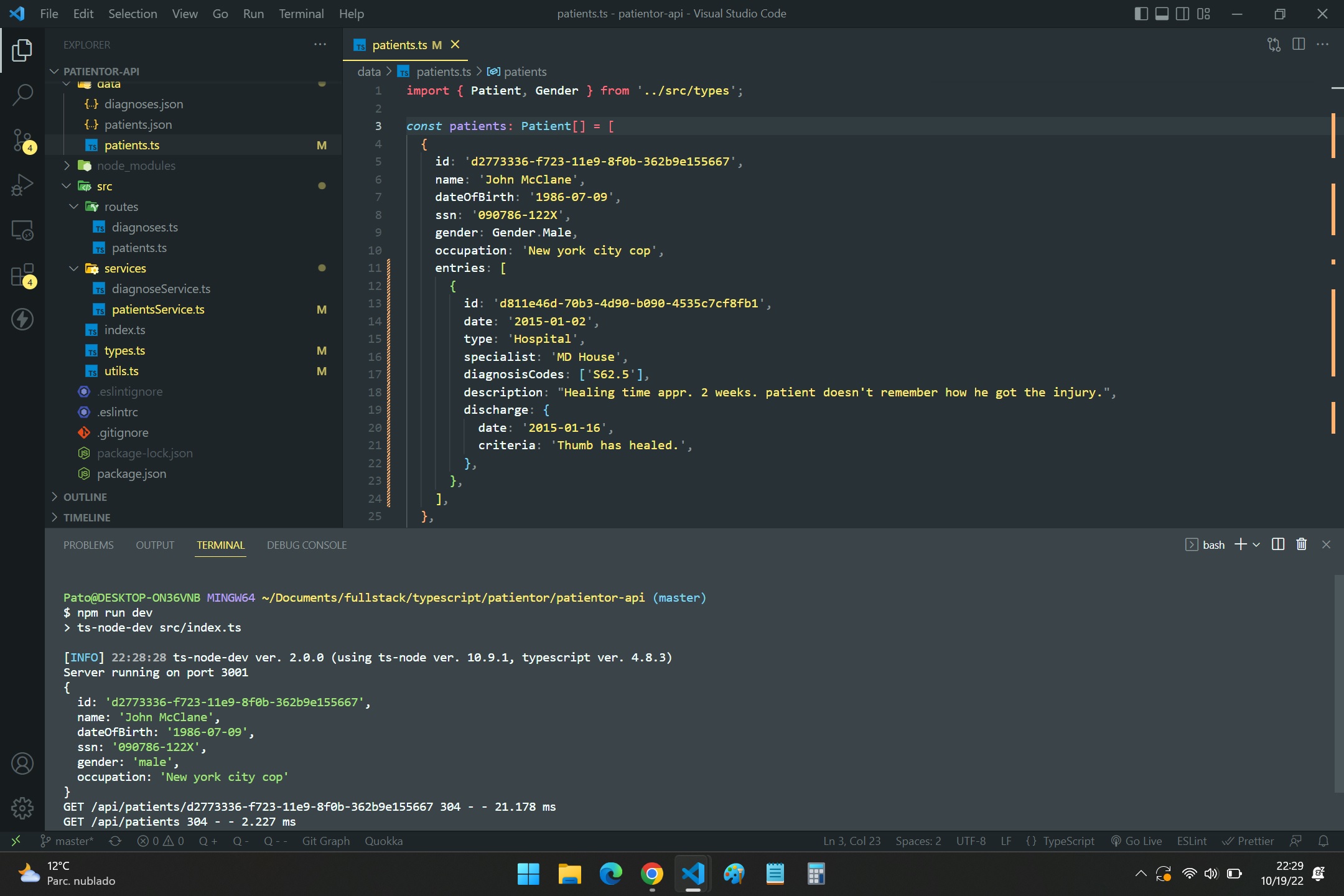Create a new terminal with plus icon
Screen dimensions: 1344x896
pos(1241,544)
